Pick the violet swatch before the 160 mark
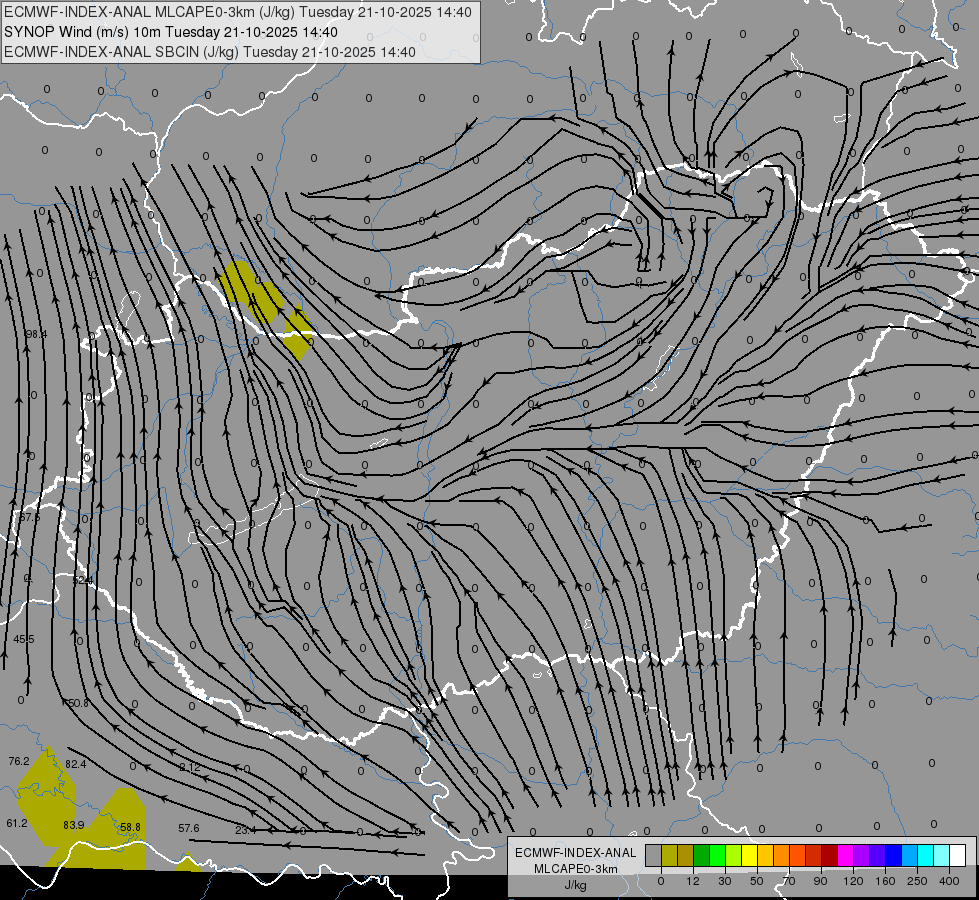Image resolution: width=979 pixels, height=900 pixels. coord(878,855)
